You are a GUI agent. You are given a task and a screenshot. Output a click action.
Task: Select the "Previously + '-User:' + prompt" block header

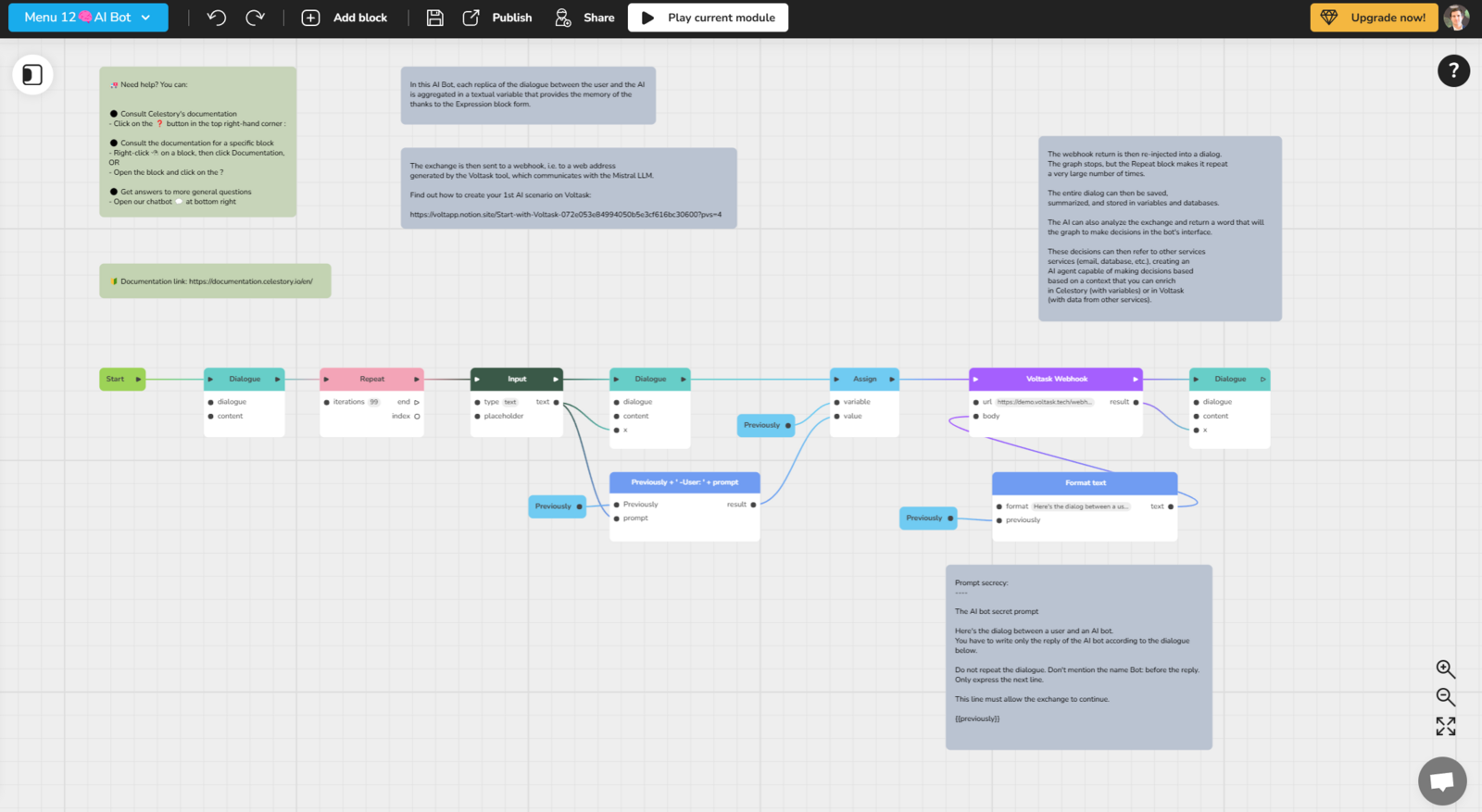[684, 482]
